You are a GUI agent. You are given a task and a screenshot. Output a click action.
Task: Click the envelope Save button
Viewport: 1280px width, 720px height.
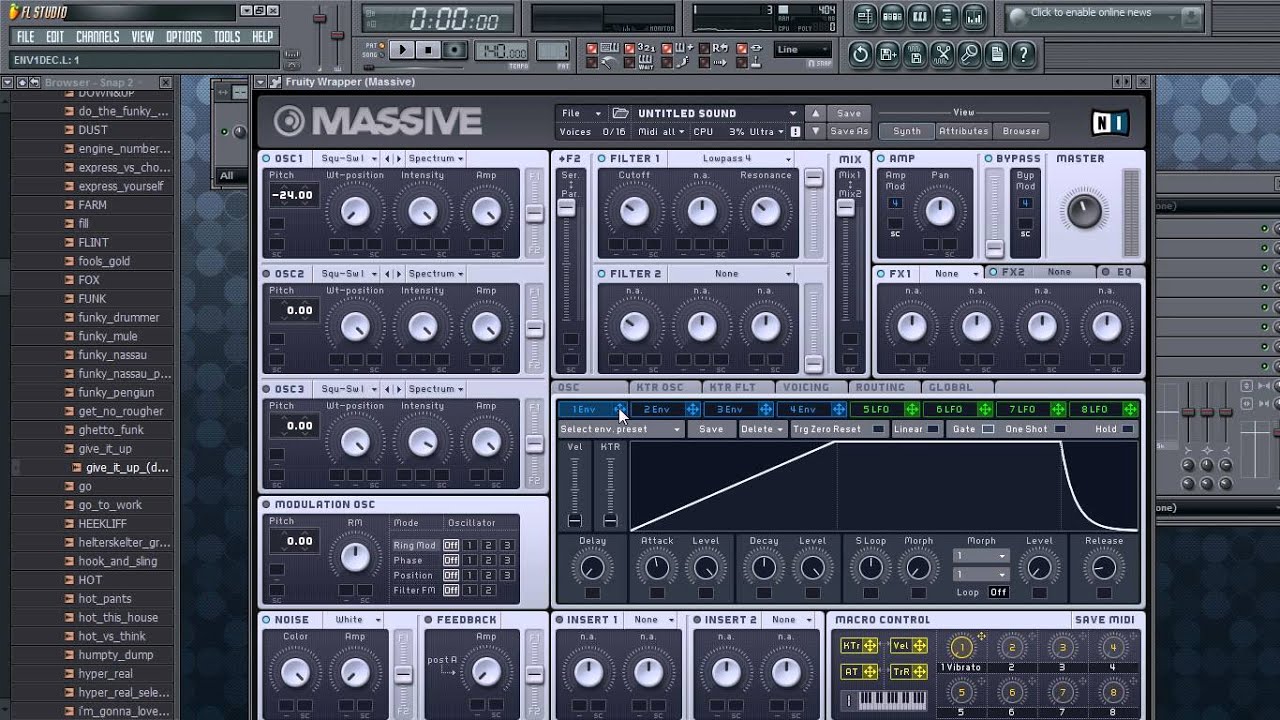pos(711,429)
